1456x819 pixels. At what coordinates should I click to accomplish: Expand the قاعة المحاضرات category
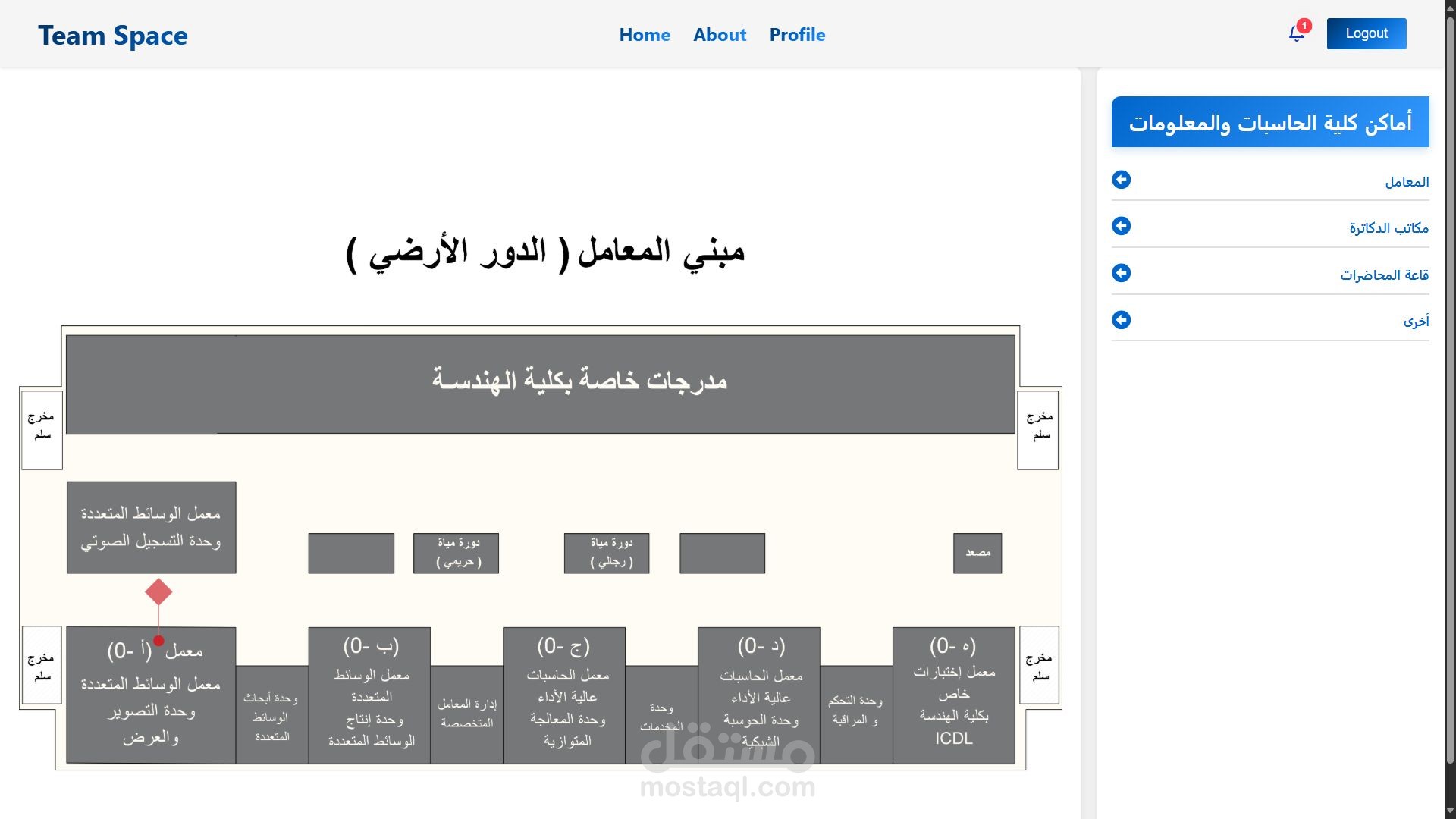tap(1383, 275)
